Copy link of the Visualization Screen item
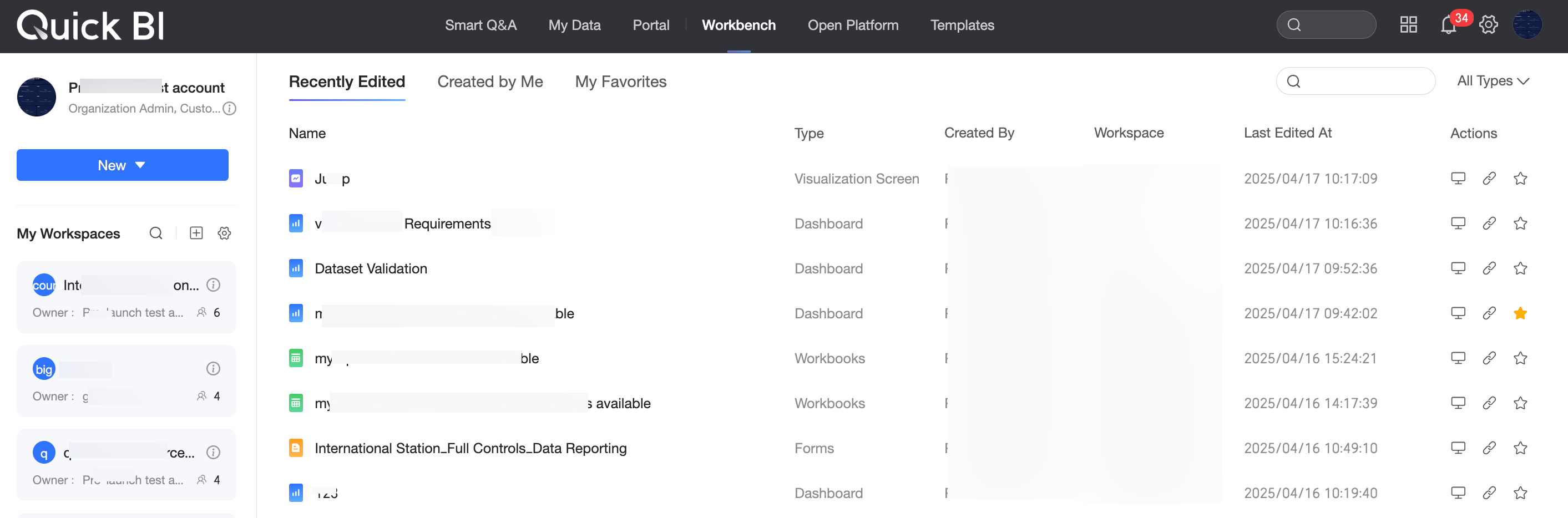 click(x=1489, y=179)
